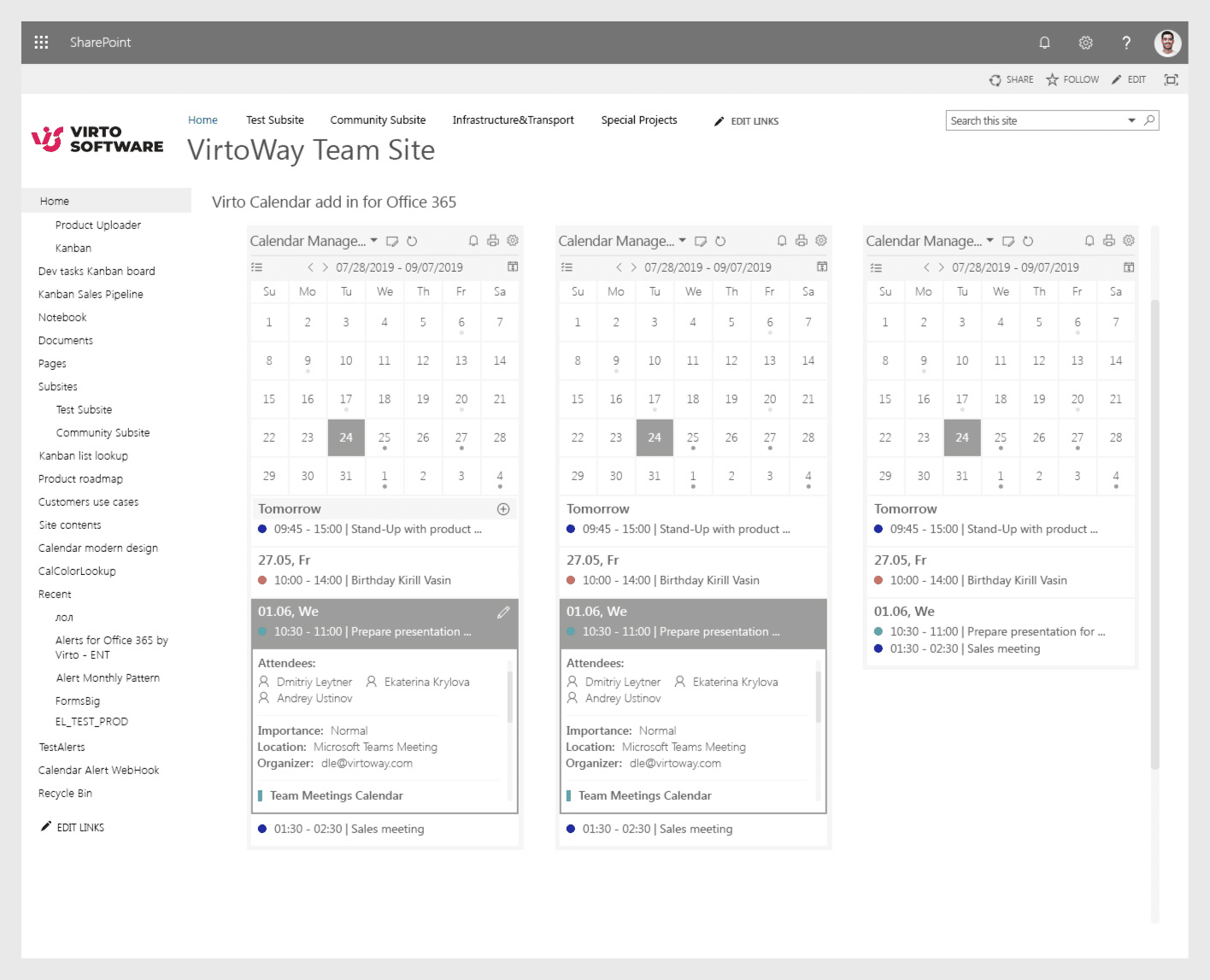Click the page EDIT button
1210x980 pixels.
pos(1128,79)
